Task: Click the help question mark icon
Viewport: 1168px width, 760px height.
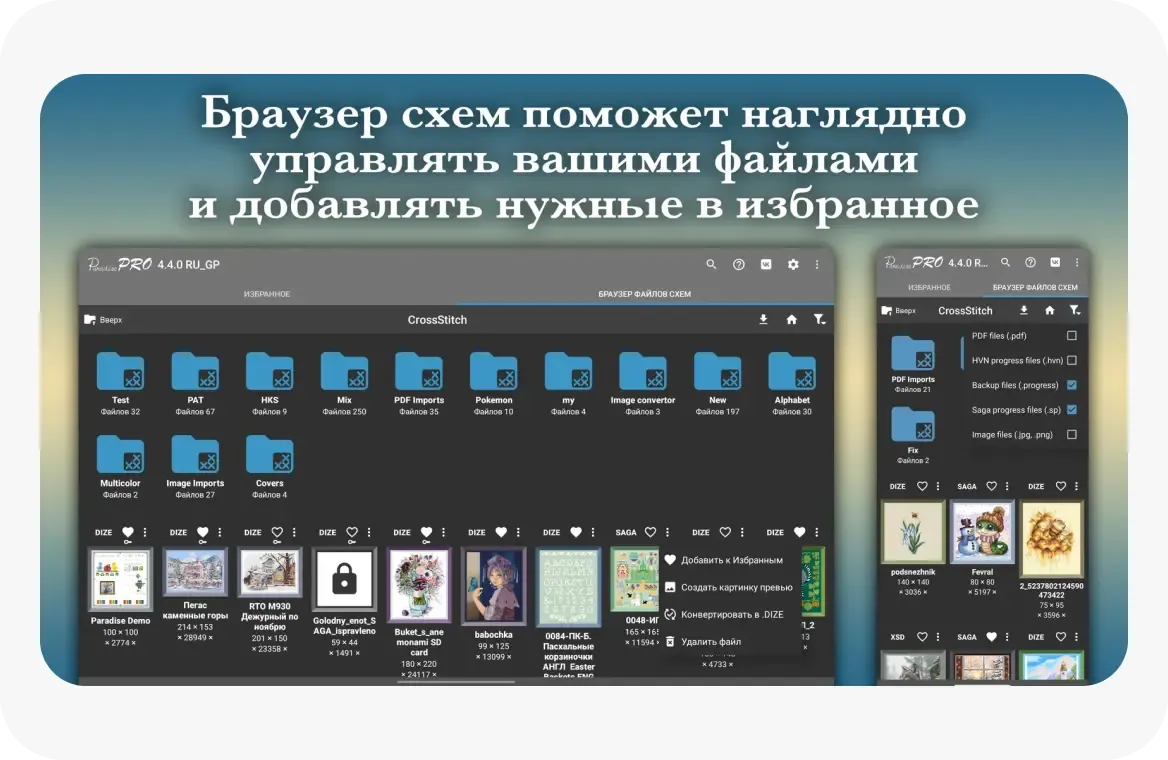Action: point(739,264)
